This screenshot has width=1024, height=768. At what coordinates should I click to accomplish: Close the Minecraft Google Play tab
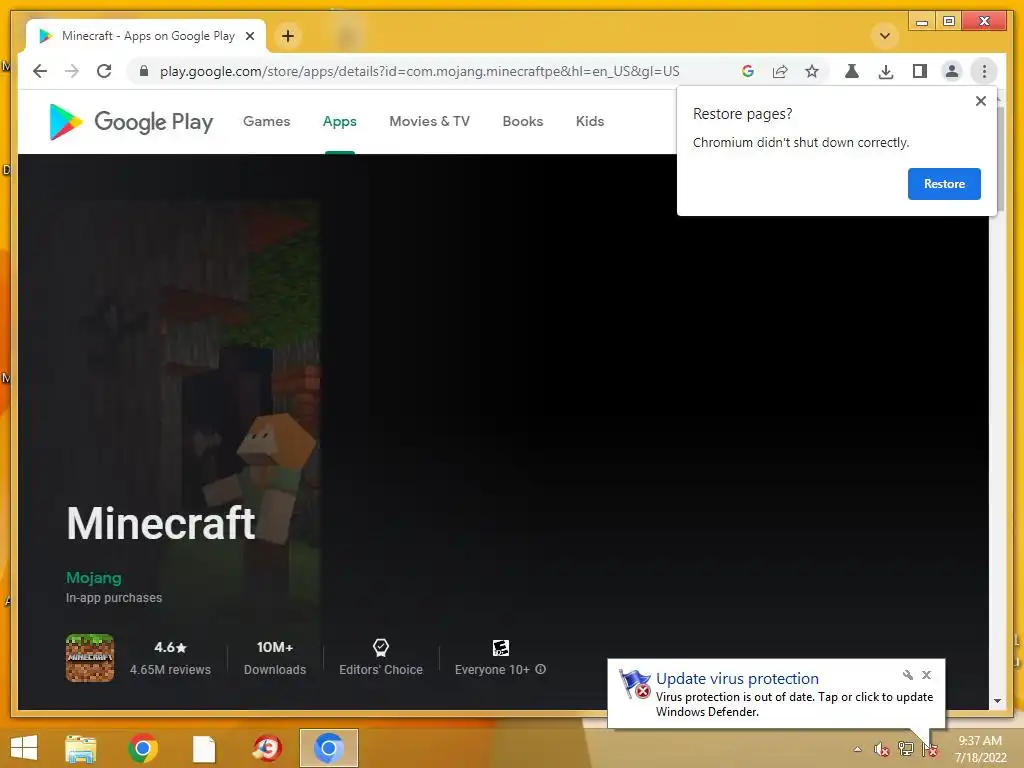click(x=250, y=36)
